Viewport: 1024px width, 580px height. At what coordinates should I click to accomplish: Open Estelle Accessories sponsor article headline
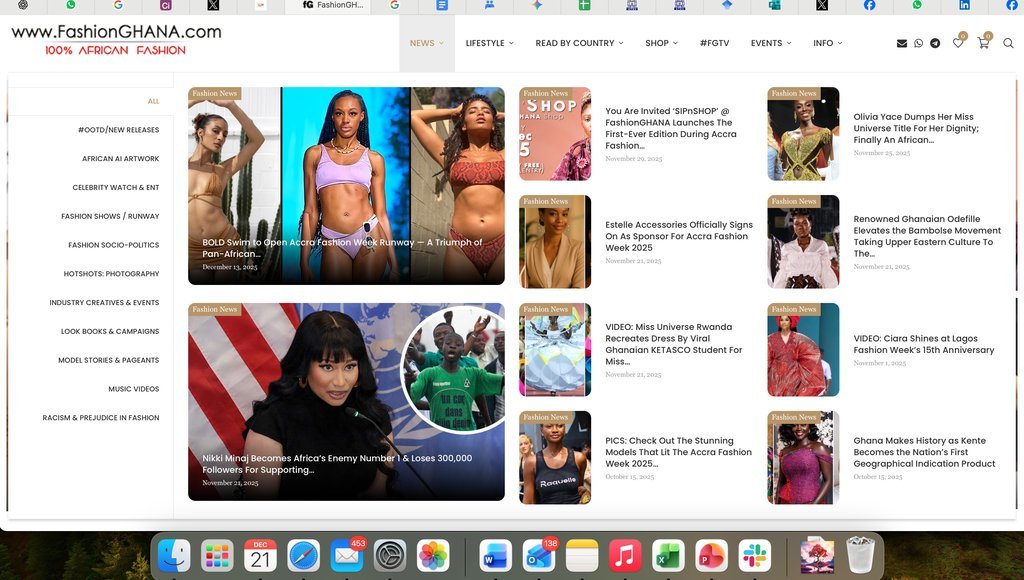coord(679,236)
